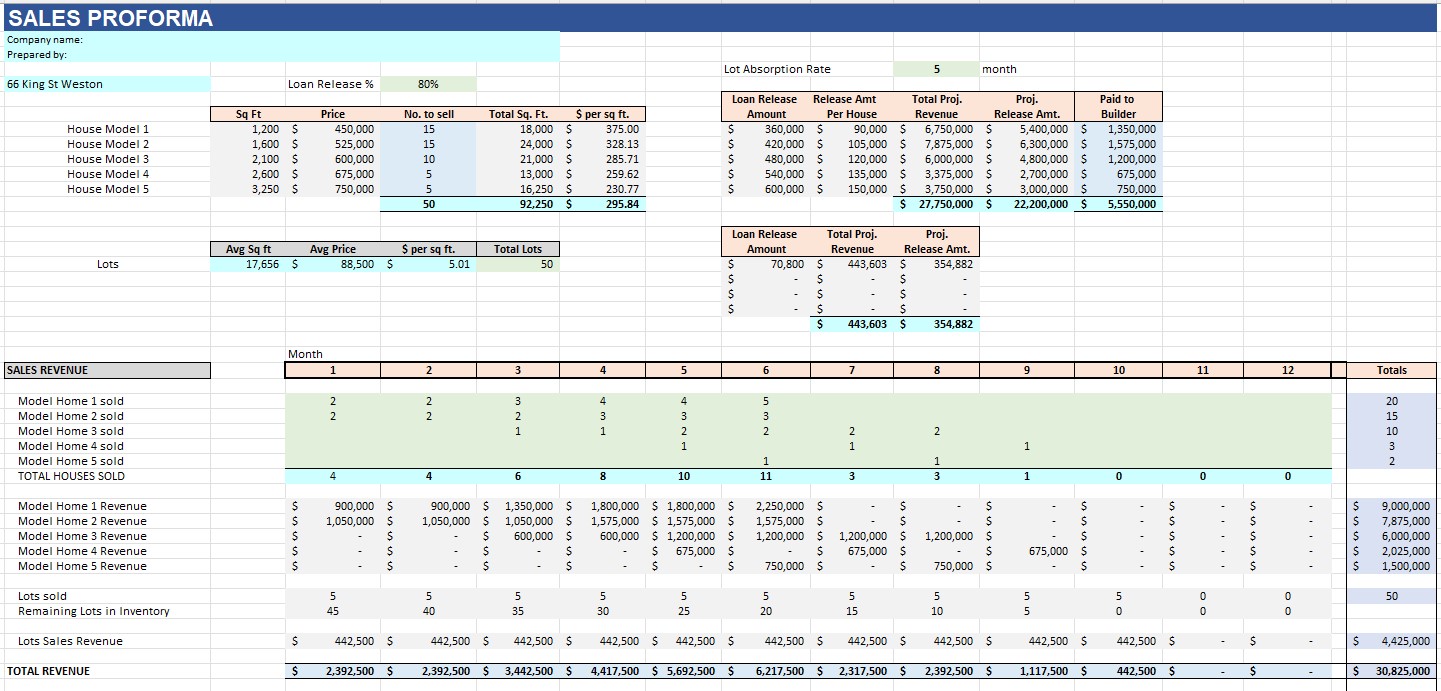Image resolution: width=1441 pixels, height=691 pixels.
Task: Select the TOTAL REVENUE row label
Action: tap(48, 671)
